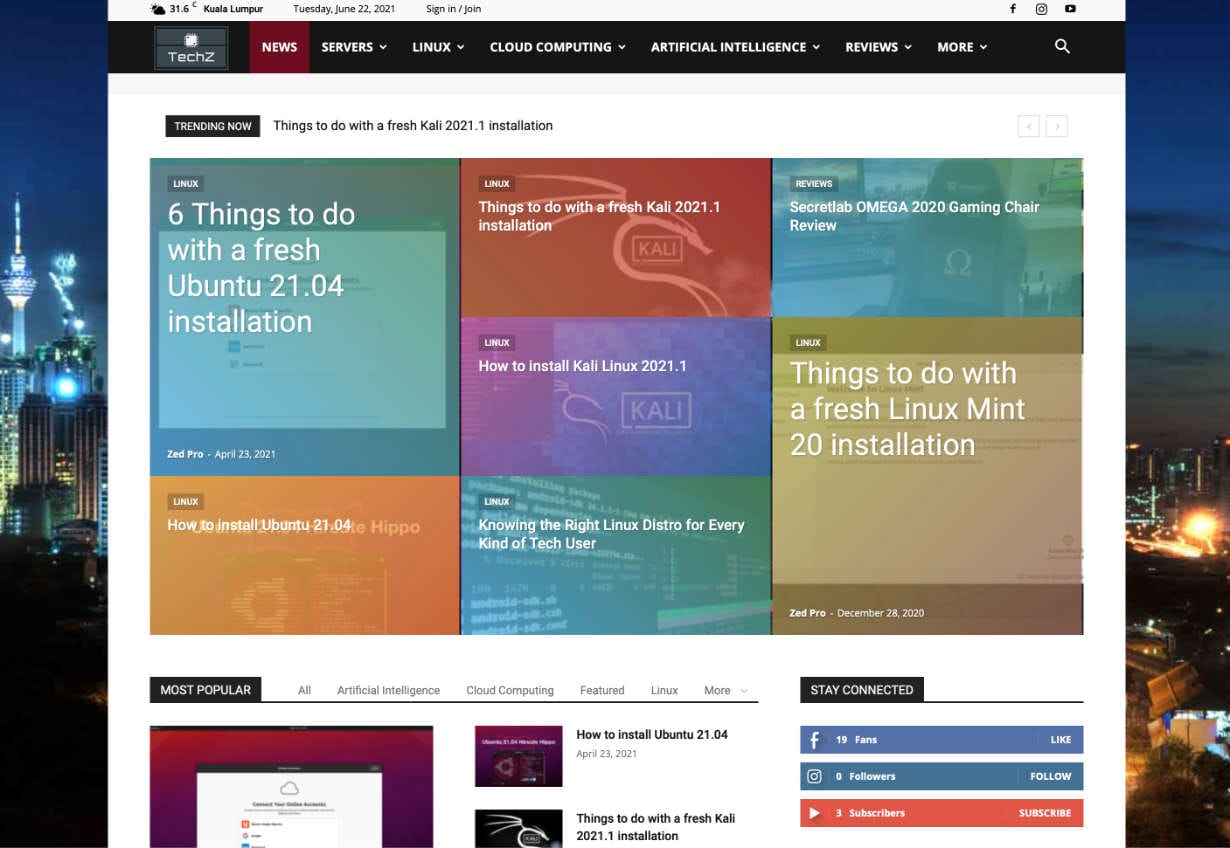Click YouTube icon in Stay Connected
1230x848 pixels.
814,813
